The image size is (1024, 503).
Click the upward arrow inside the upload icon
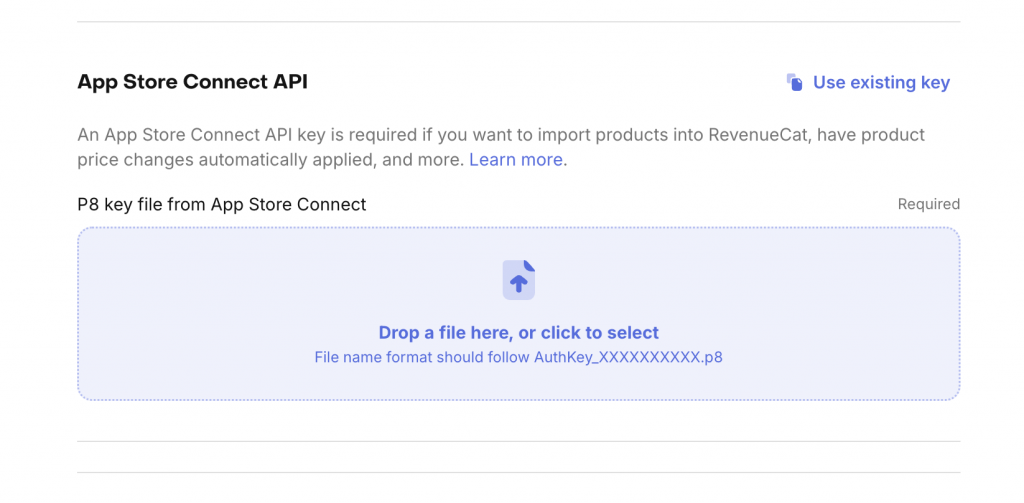[518, 284]
